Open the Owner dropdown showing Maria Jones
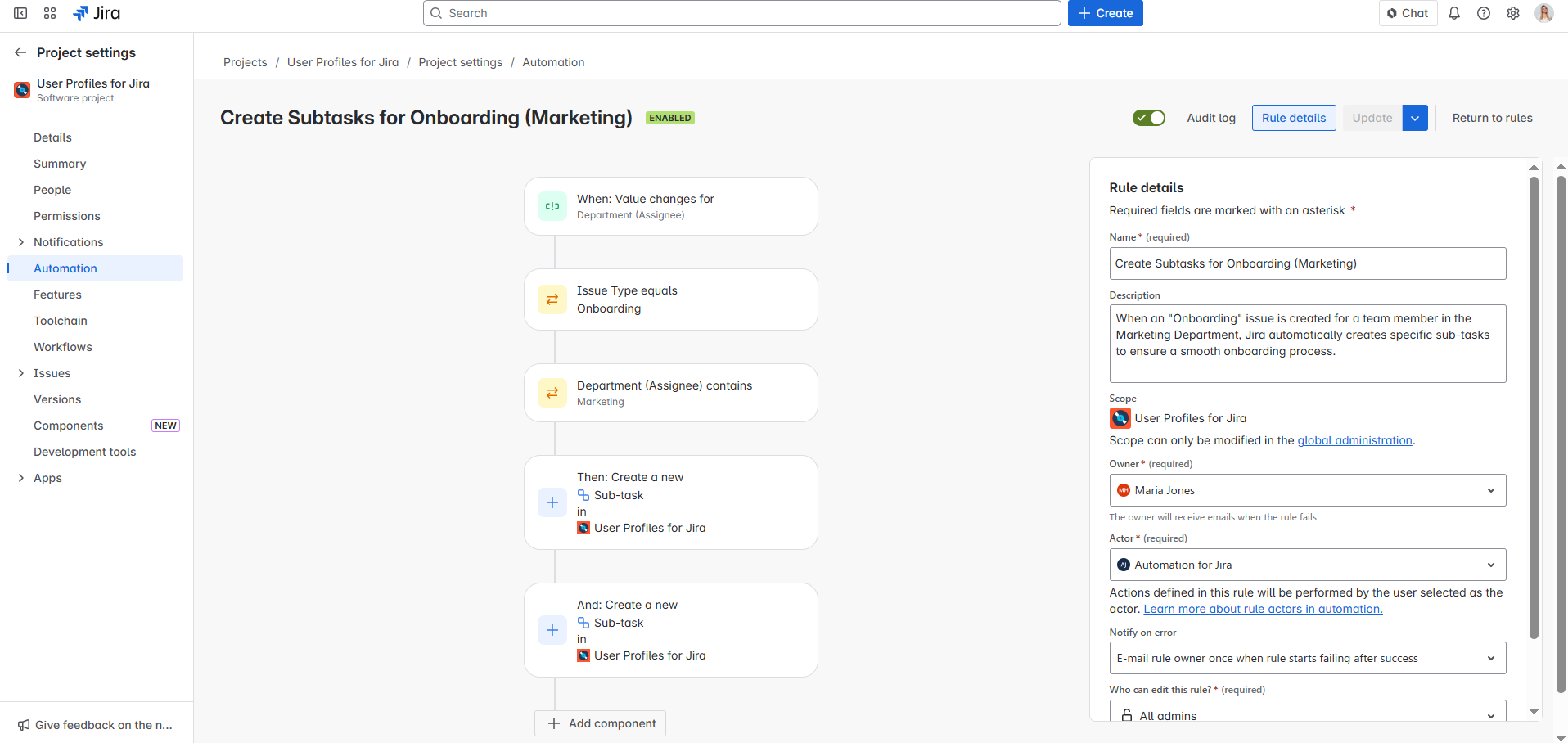Image resolution: width=1568 pixels, height=743 pixels. click(x=1307, y=490)
